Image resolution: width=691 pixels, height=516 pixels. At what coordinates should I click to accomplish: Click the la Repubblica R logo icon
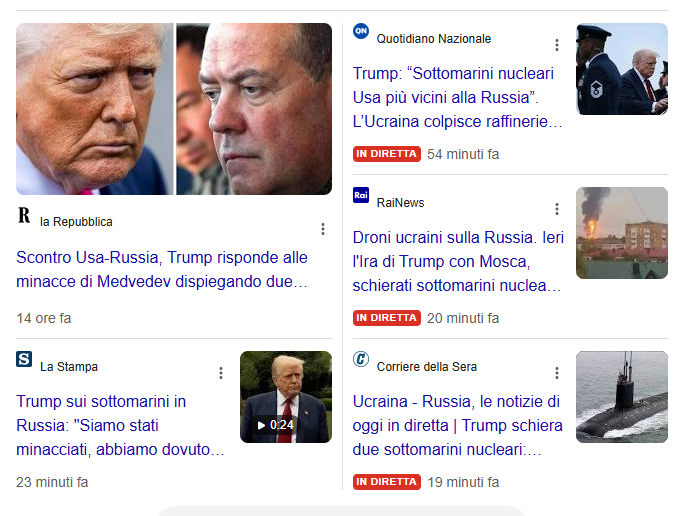(x=24, y=215)
